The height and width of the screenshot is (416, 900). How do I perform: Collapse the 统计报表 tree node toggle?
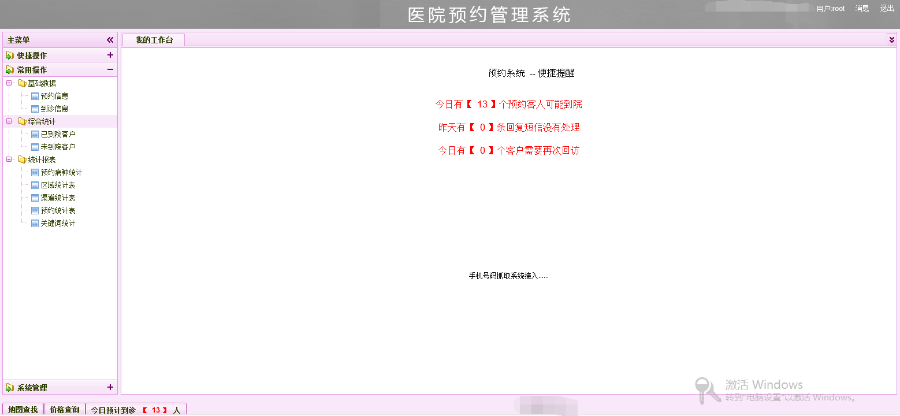tap(9, 160)
